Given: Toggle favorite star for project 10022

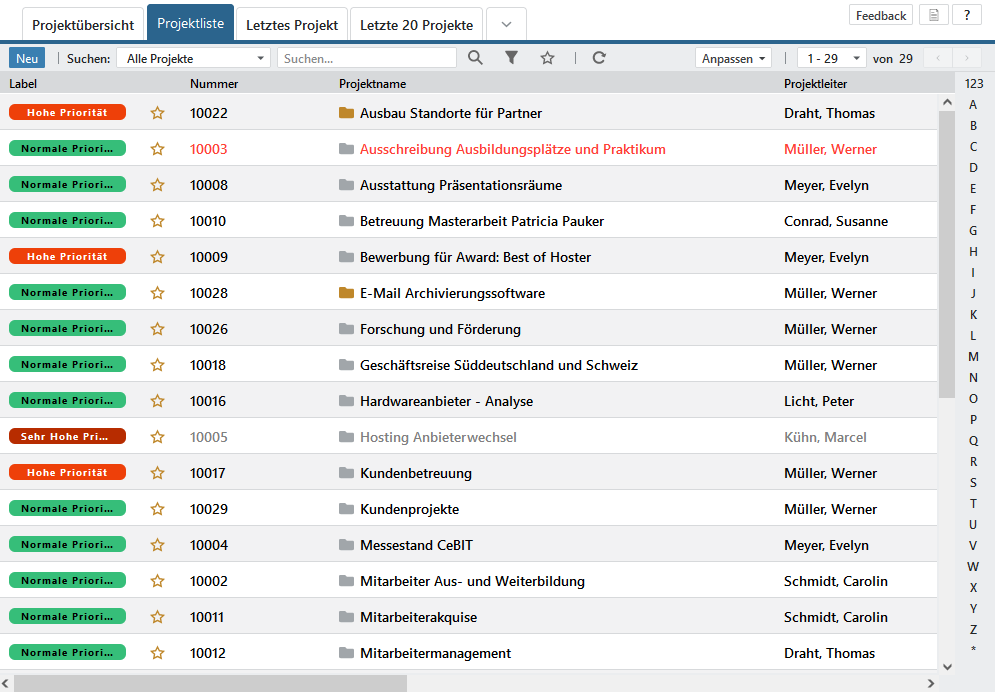Looking at the screenshot, I should [x=157, y=113].
